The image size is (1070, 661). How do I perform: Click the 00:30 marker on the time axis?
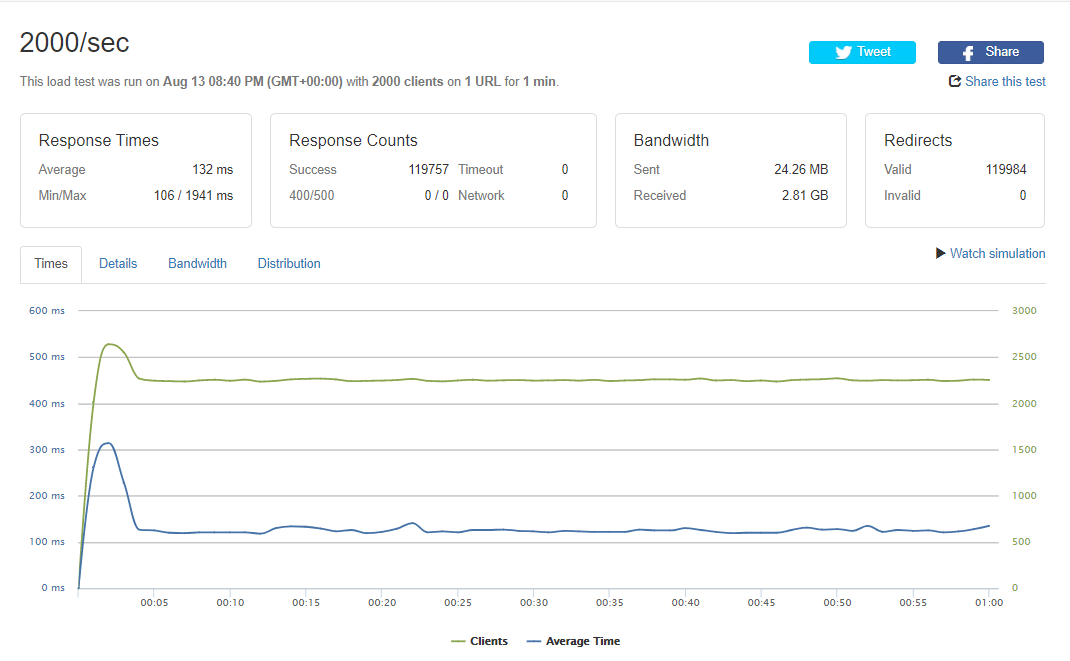(x=534, y=603)
